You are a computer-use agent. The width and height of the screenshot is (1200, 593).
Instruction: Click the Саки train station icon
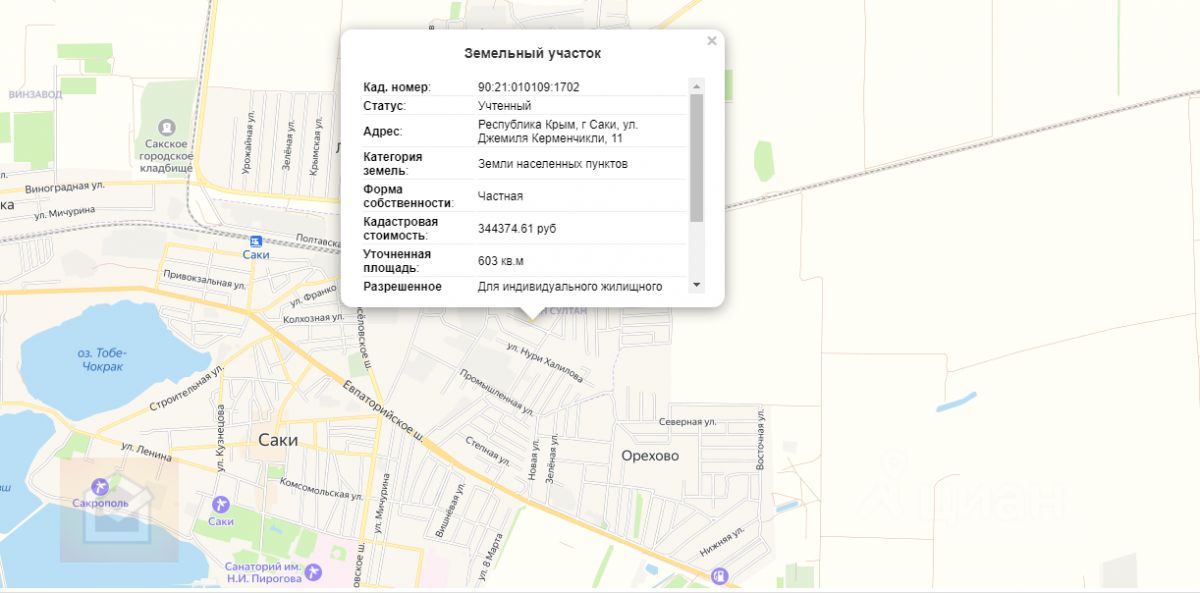pos(256,241)
